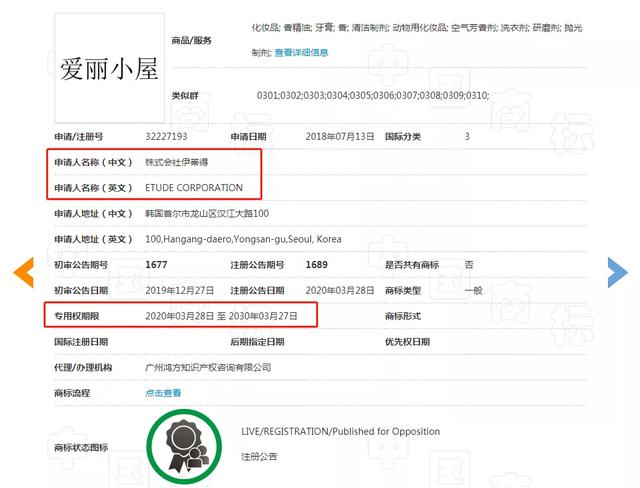The height and width of the screenshot is (488, 640).
Task: Click the green registration status badge icon
Action: (x=184, y=447)
